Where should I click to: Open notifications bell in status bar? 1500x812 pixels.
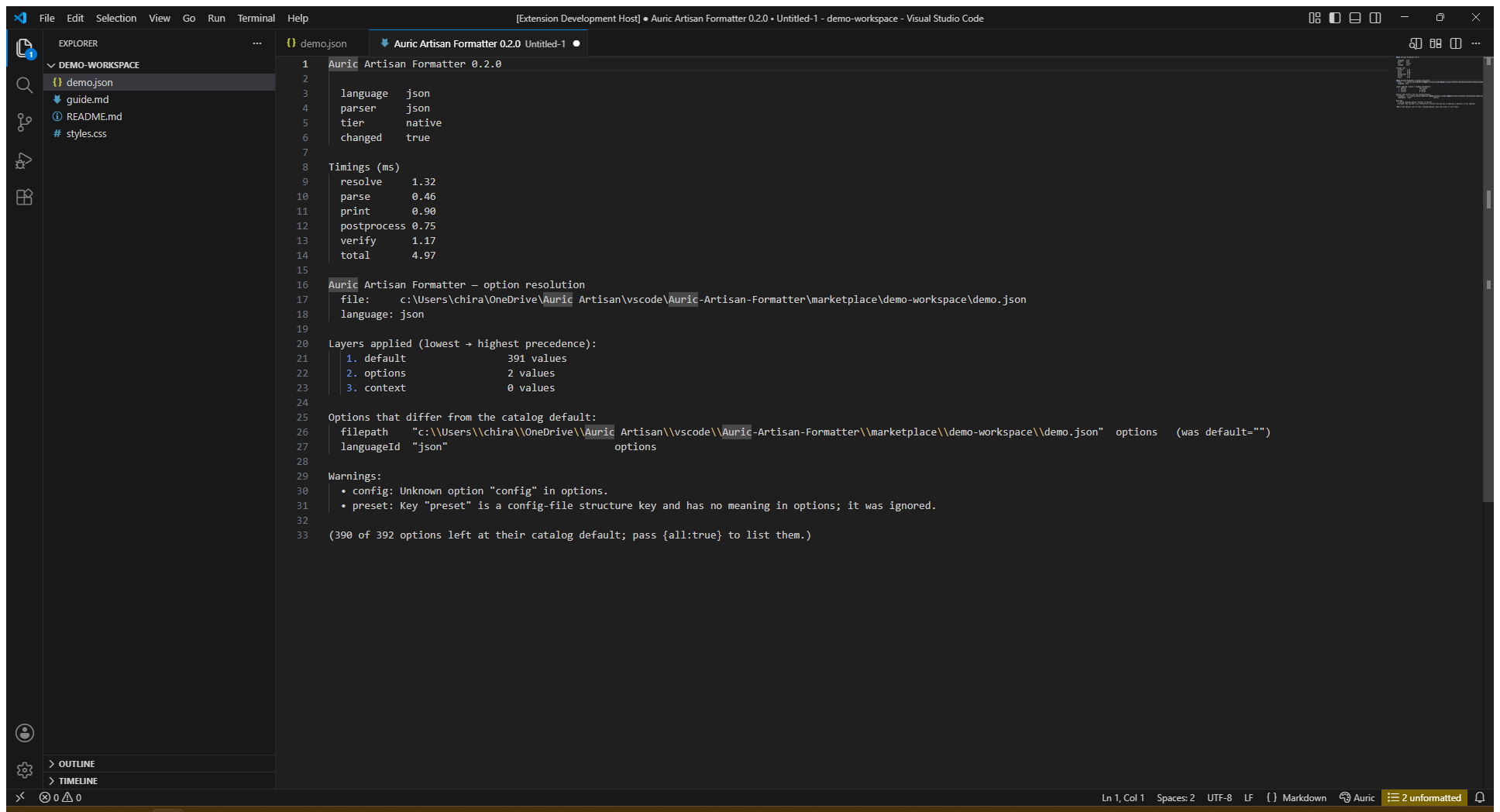tap(1480, 797)
